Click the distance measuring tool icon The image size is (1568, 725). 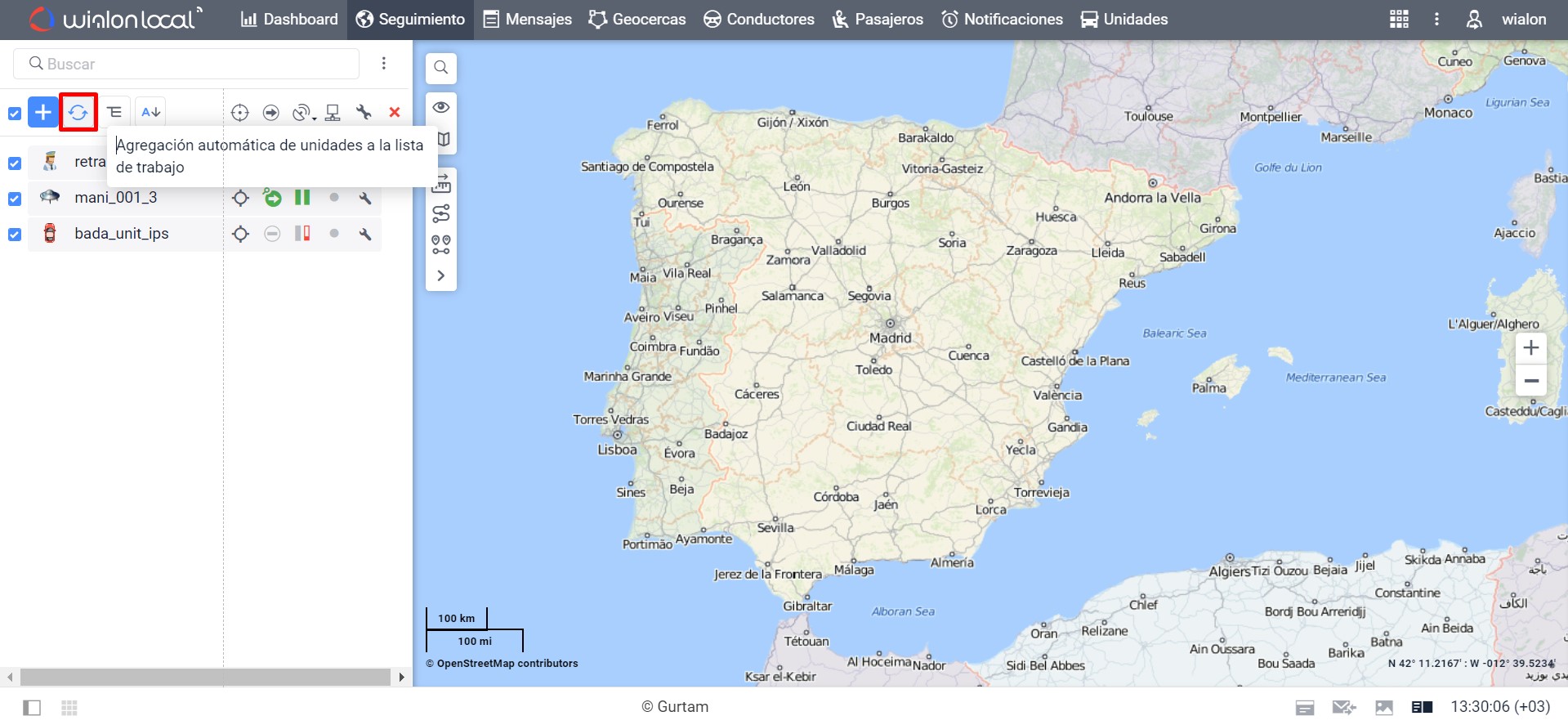pyautogui.click(x=441, y=183)
